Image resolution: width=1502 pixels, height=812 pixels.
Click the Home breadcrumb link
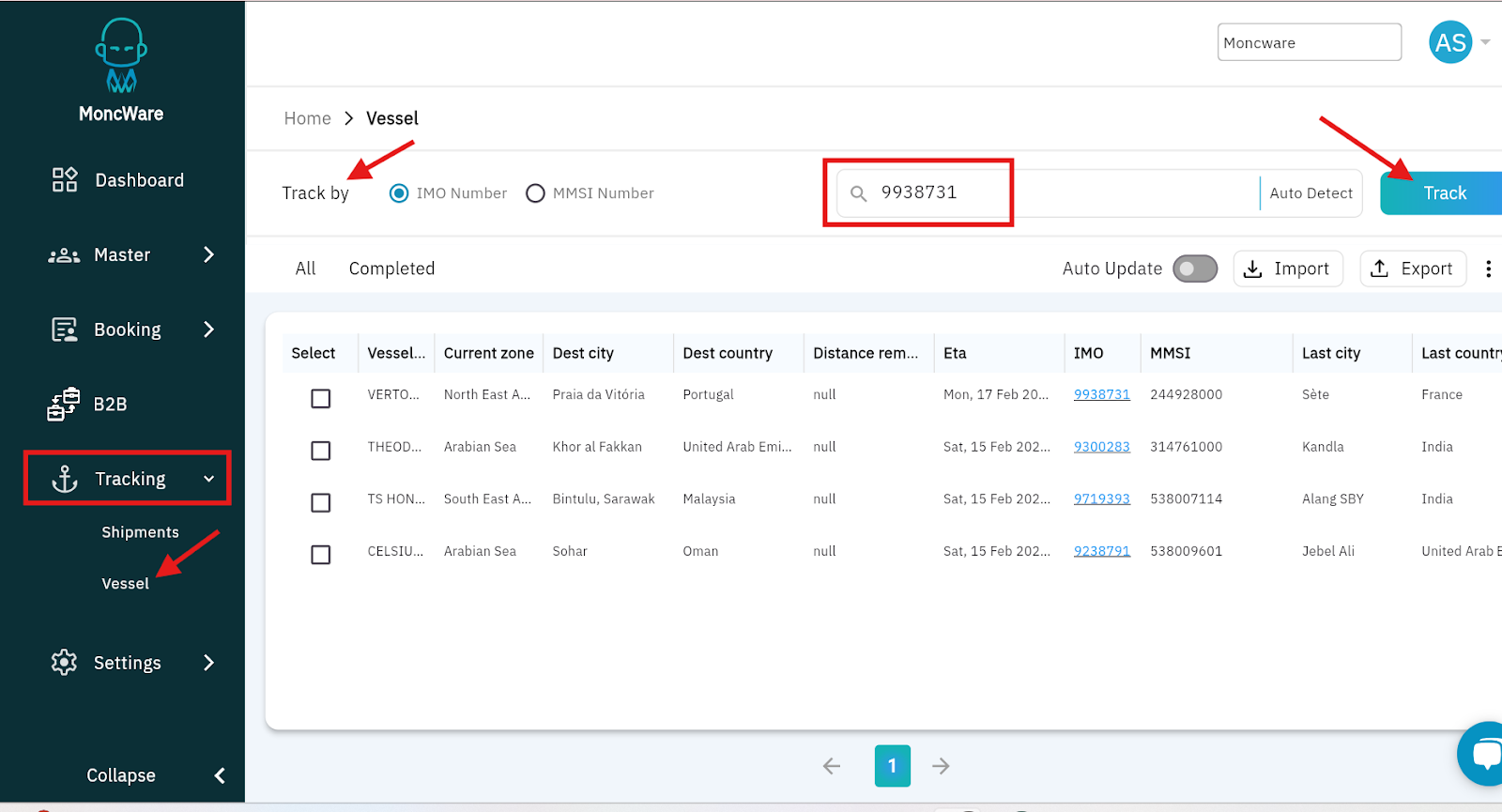pos(307,118)
